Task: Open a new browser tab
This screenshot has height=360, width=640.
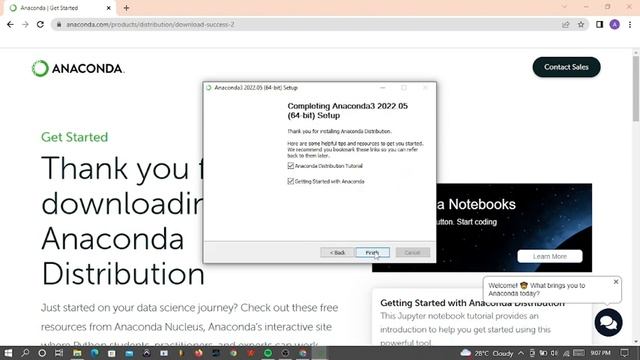Action: point(126,8)
